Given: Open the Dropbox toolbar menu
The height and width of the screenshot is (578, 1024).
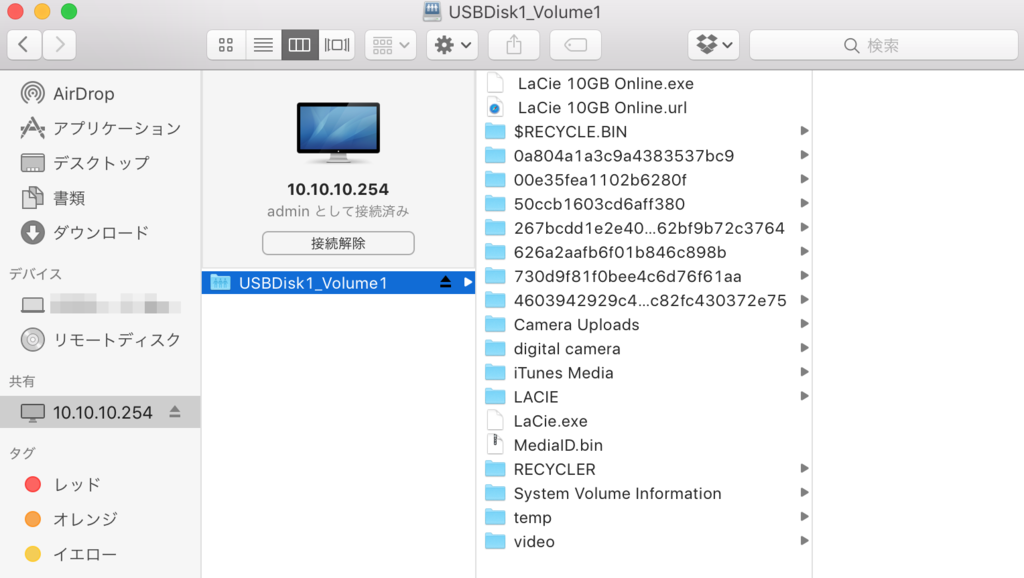Looking at the screenshot, I should coord(714,44).
